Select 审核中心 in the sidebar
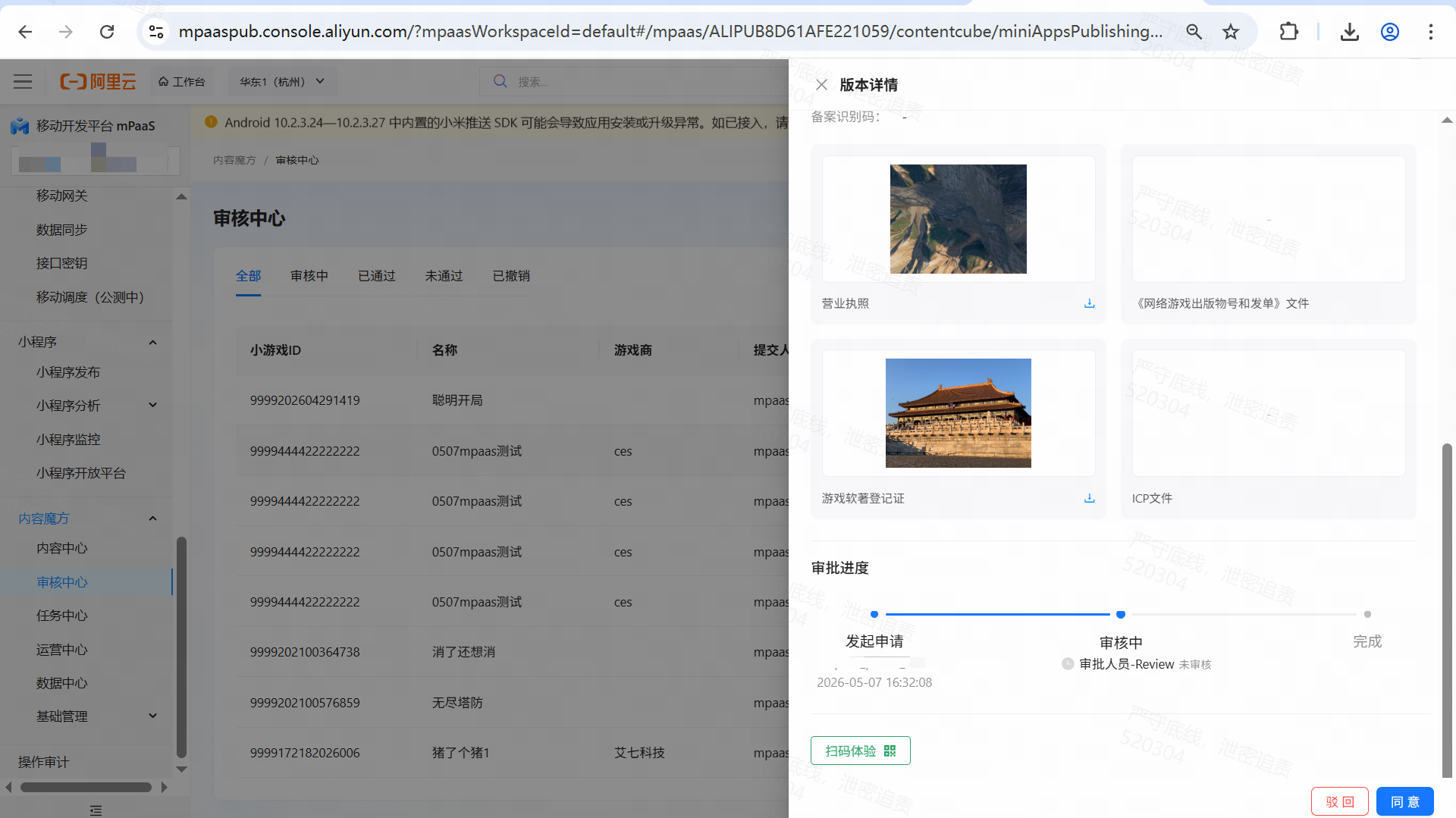The image size is (1456, 818). pyautogui.click(x=62, y=582)
